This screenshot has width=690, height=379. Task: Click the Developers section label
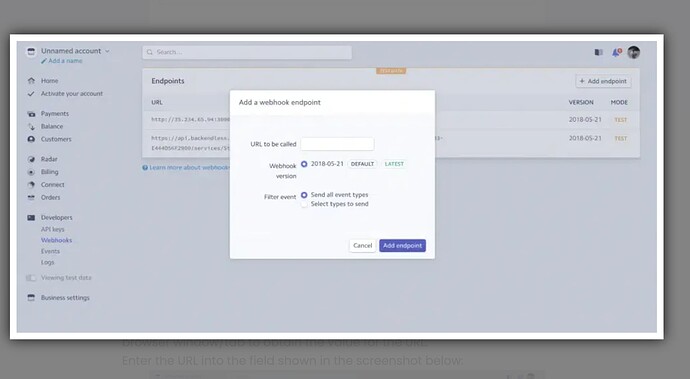coord(57,217)
